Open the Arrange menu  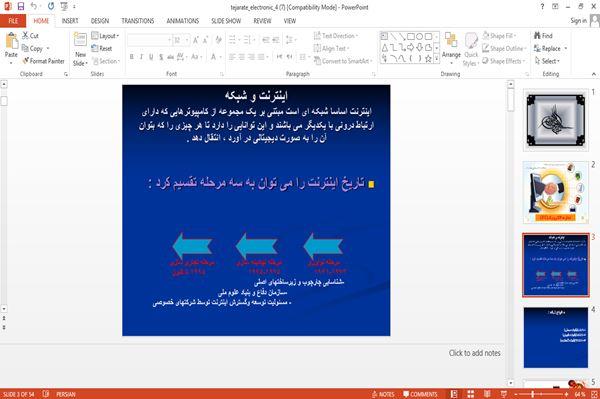[451, 49]
